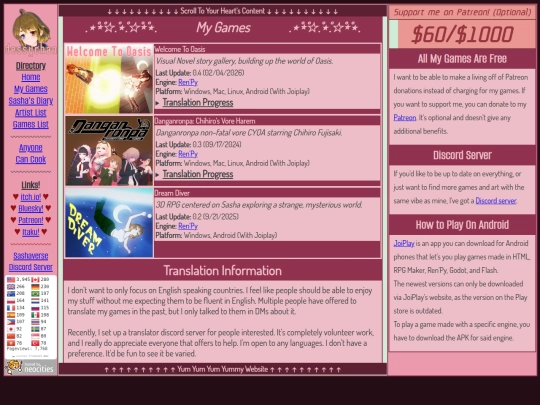This screenshot has width=540, height=405.
Task: Click Ren'Py engine link for Welcome To Oasis
Action: pyautogui.click(x=188, y=82)
